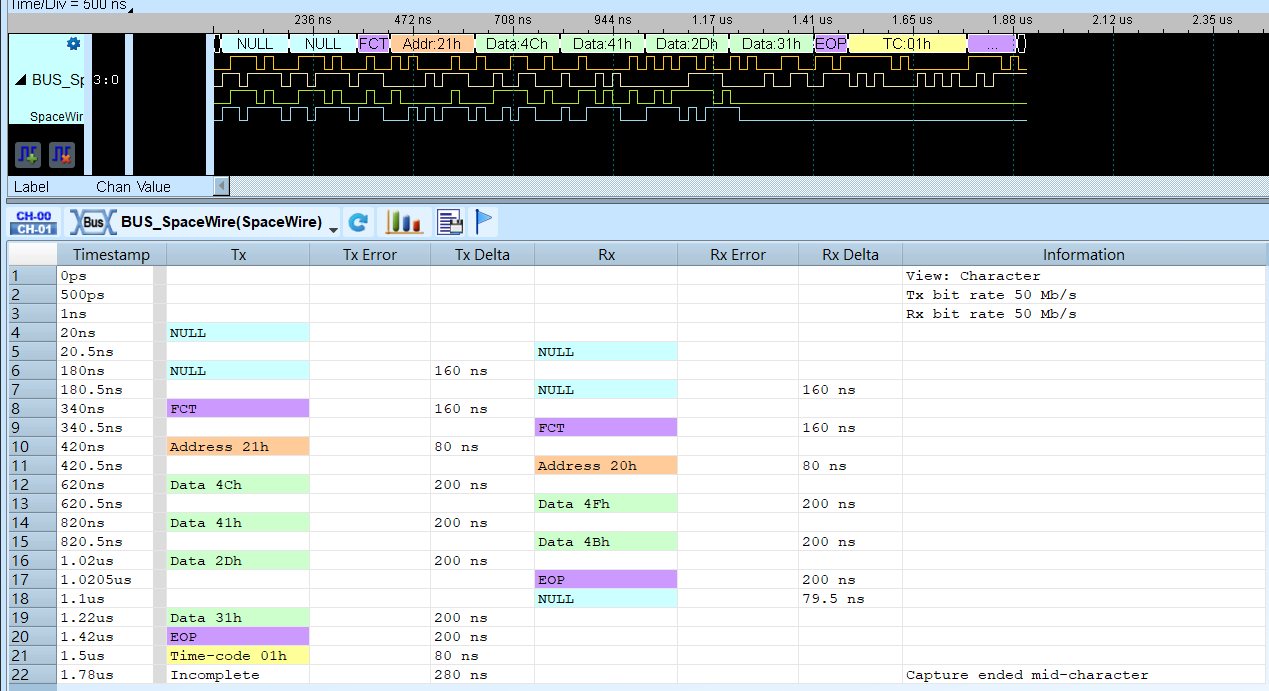
Task: Select the 'Data 41h' Tx cell
Action: tap(238, 523)
